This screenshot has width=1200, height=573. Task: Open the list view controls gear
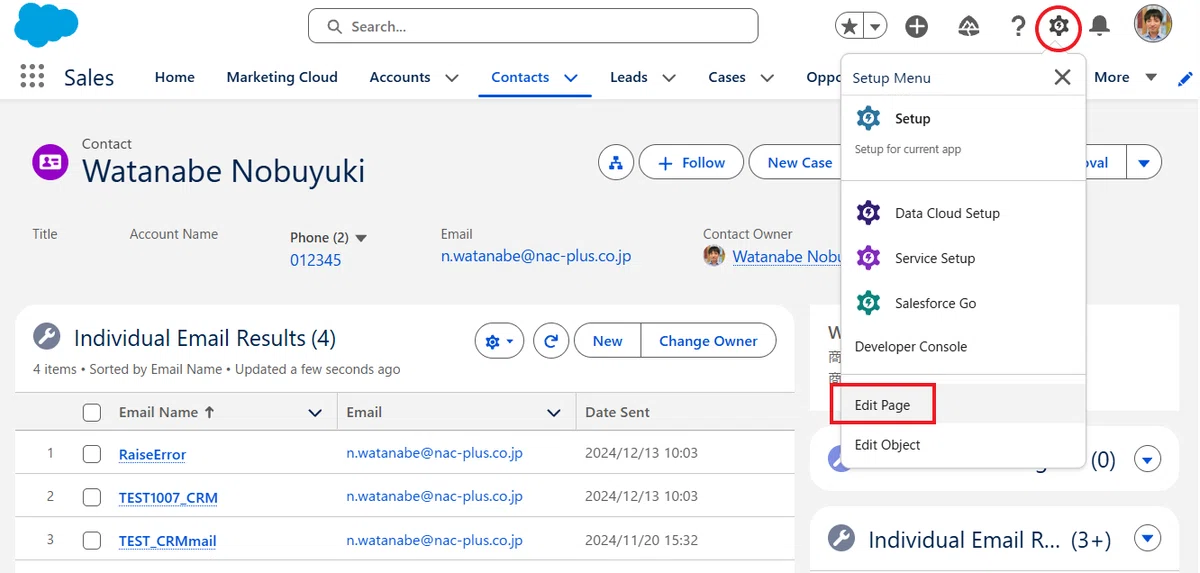click(x=499, y=341)
